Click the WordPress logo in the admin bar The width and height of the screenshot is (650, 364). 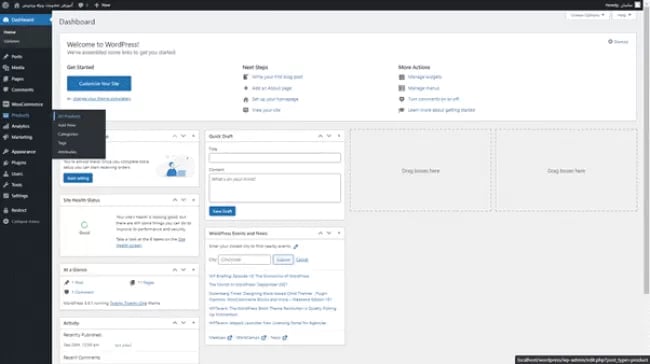click(x=5, y=5)
